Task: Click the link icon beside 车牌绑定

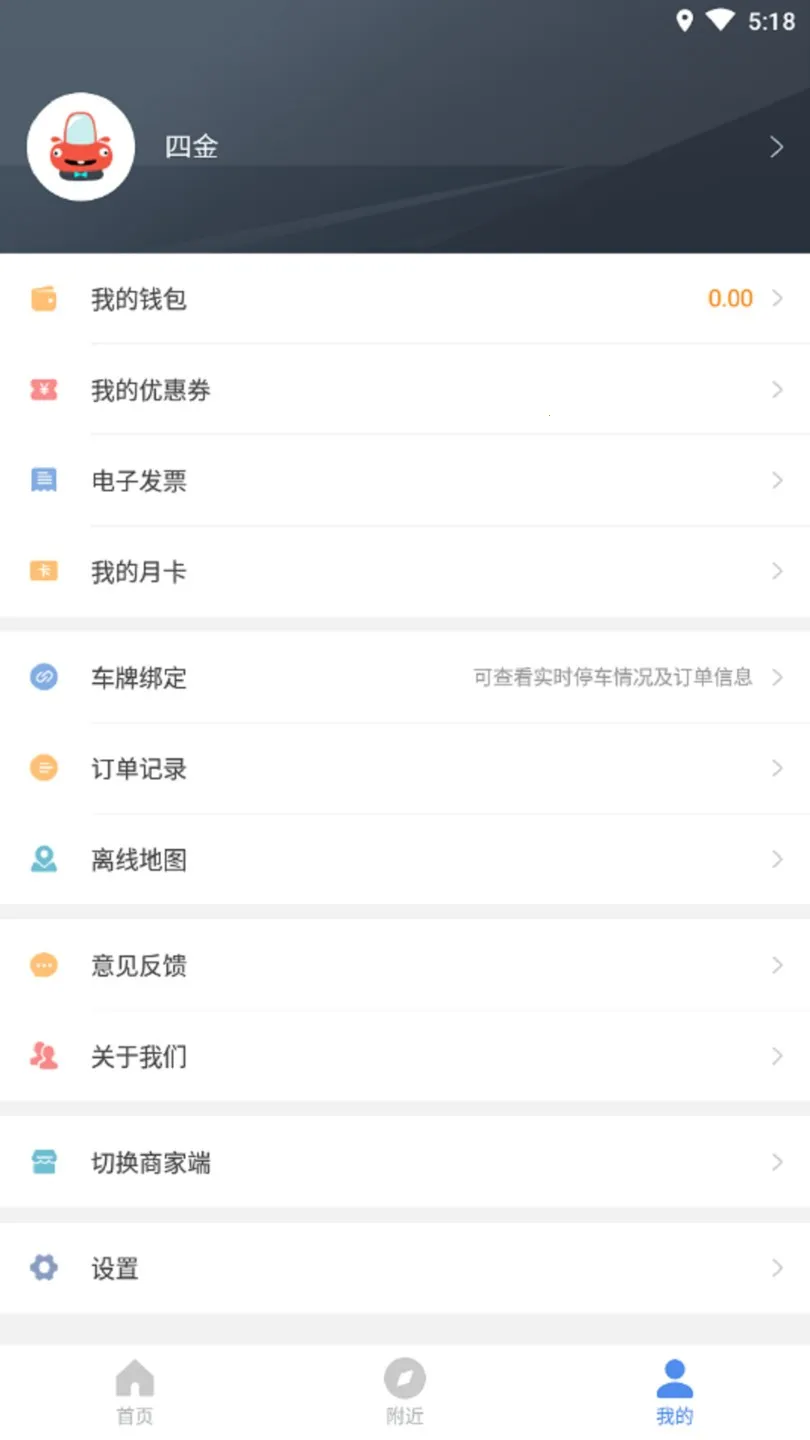Action: tap(44, 677)
